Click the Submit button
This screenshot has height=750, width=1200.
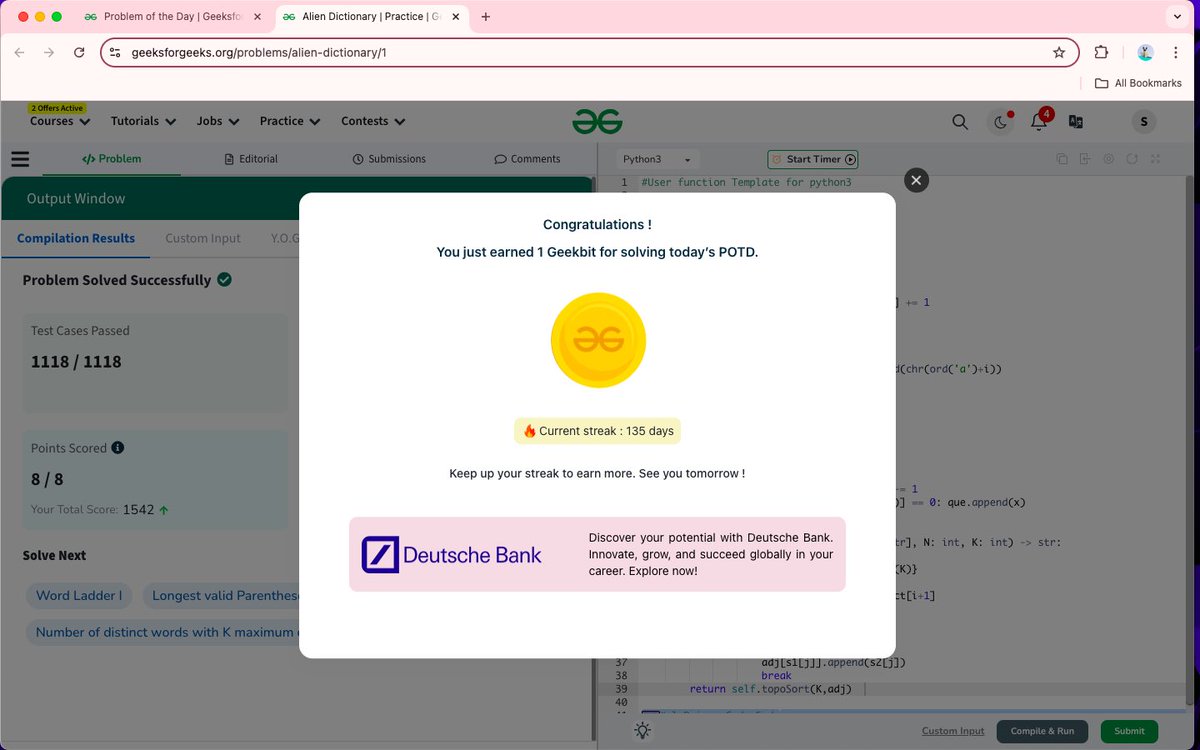(x=1129, y=731)
